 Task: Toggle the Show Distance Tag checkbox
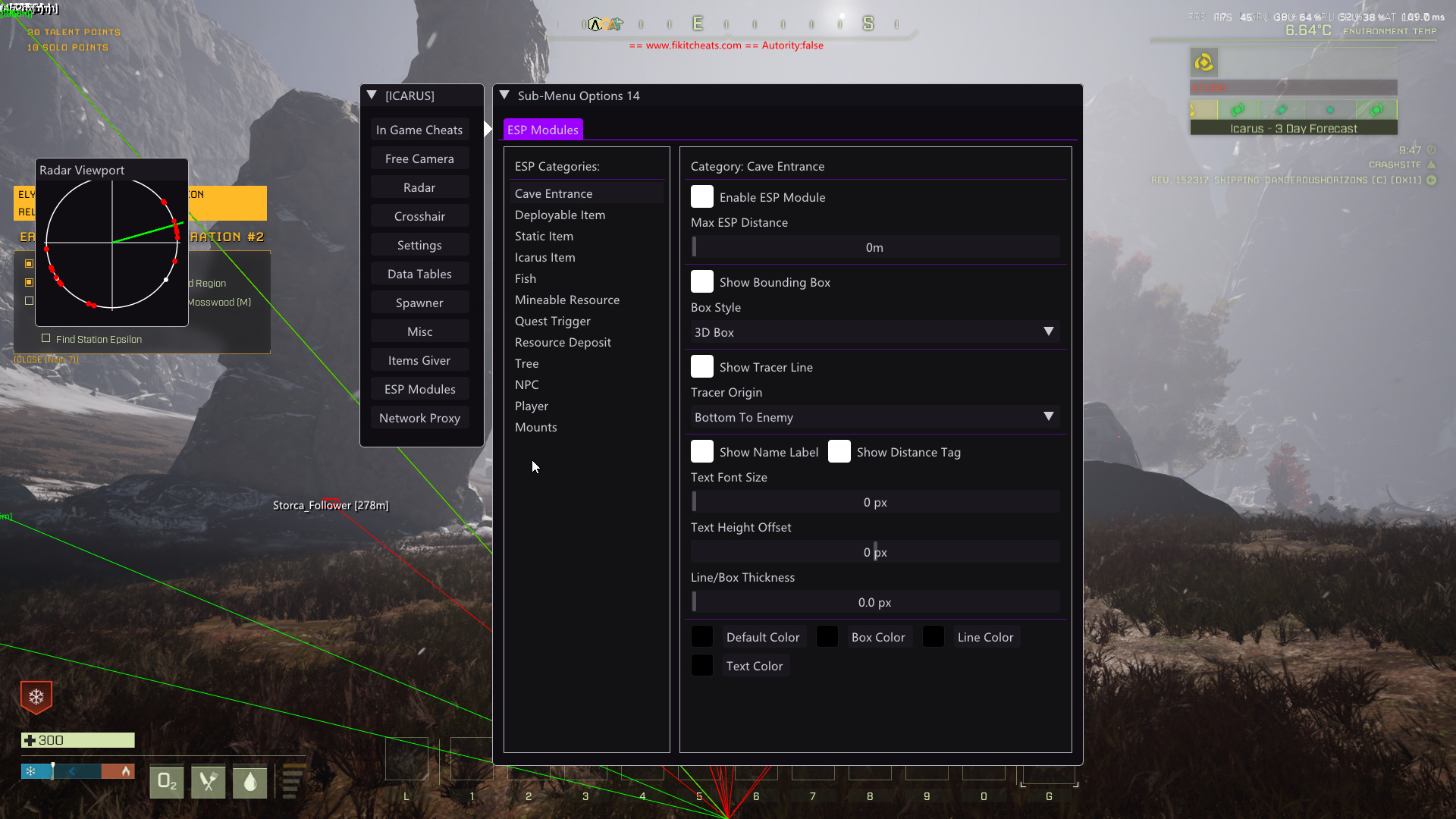[839, 452]
